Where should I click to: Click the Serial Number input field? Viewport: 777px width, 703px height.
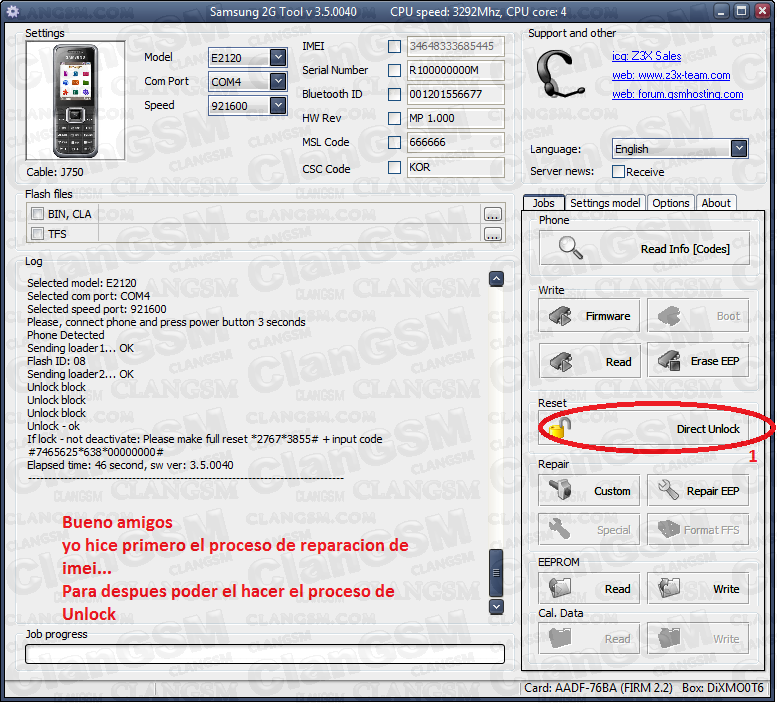click(455, 70)
